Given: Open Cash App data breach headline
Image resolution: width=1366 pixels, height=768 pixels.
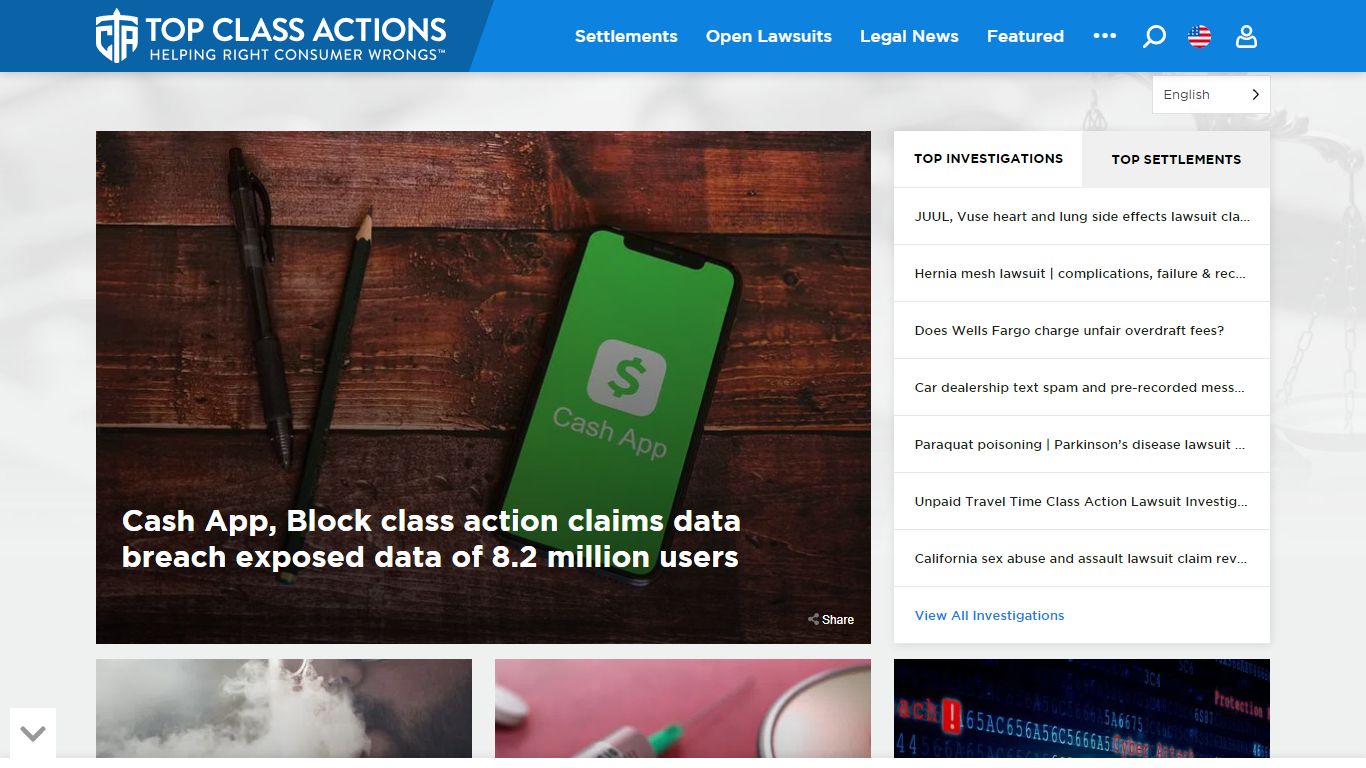Looking at the screenshot, I should (x=431, y=538).
